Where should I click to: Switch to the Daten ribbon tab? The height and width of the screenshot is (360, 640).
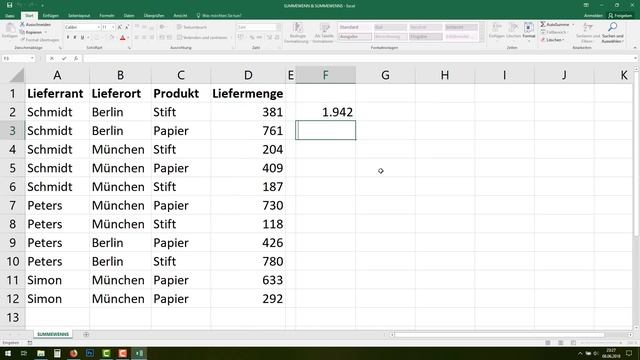point(129,16)
